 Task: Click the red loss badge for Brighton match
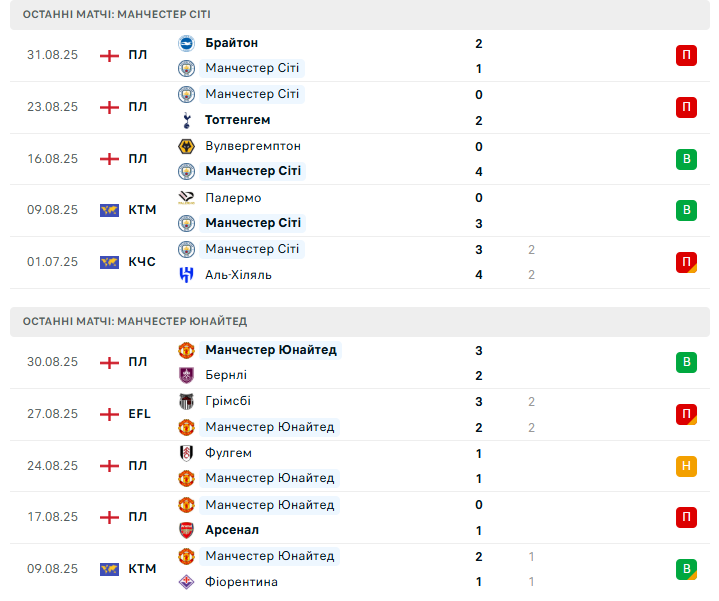click(686, 56)
